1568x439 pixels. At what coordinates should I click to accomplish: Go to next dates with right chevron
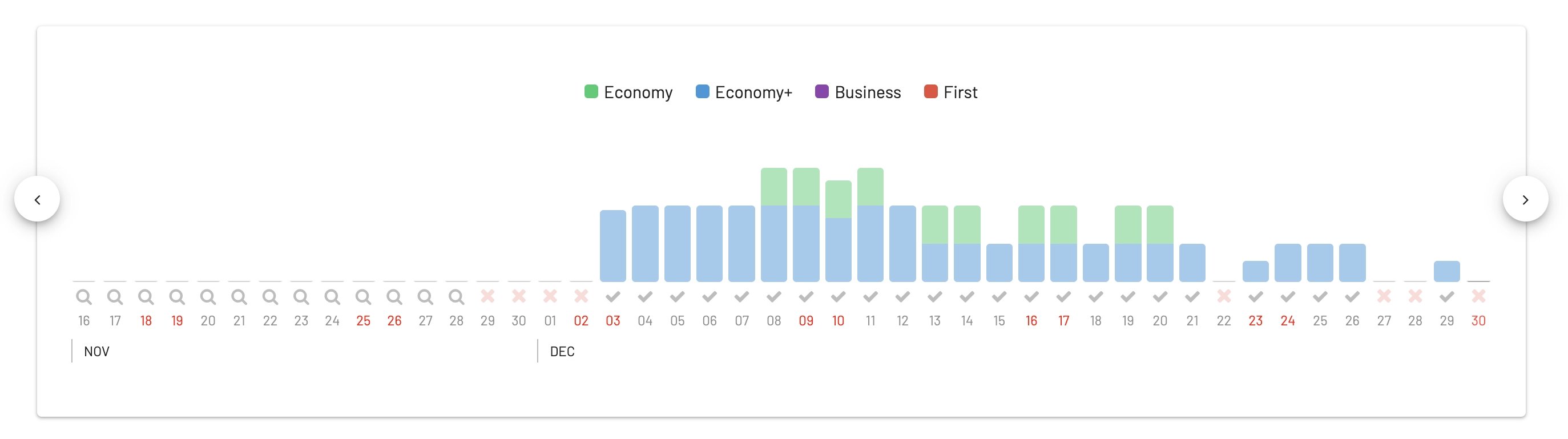(1525, 200)
